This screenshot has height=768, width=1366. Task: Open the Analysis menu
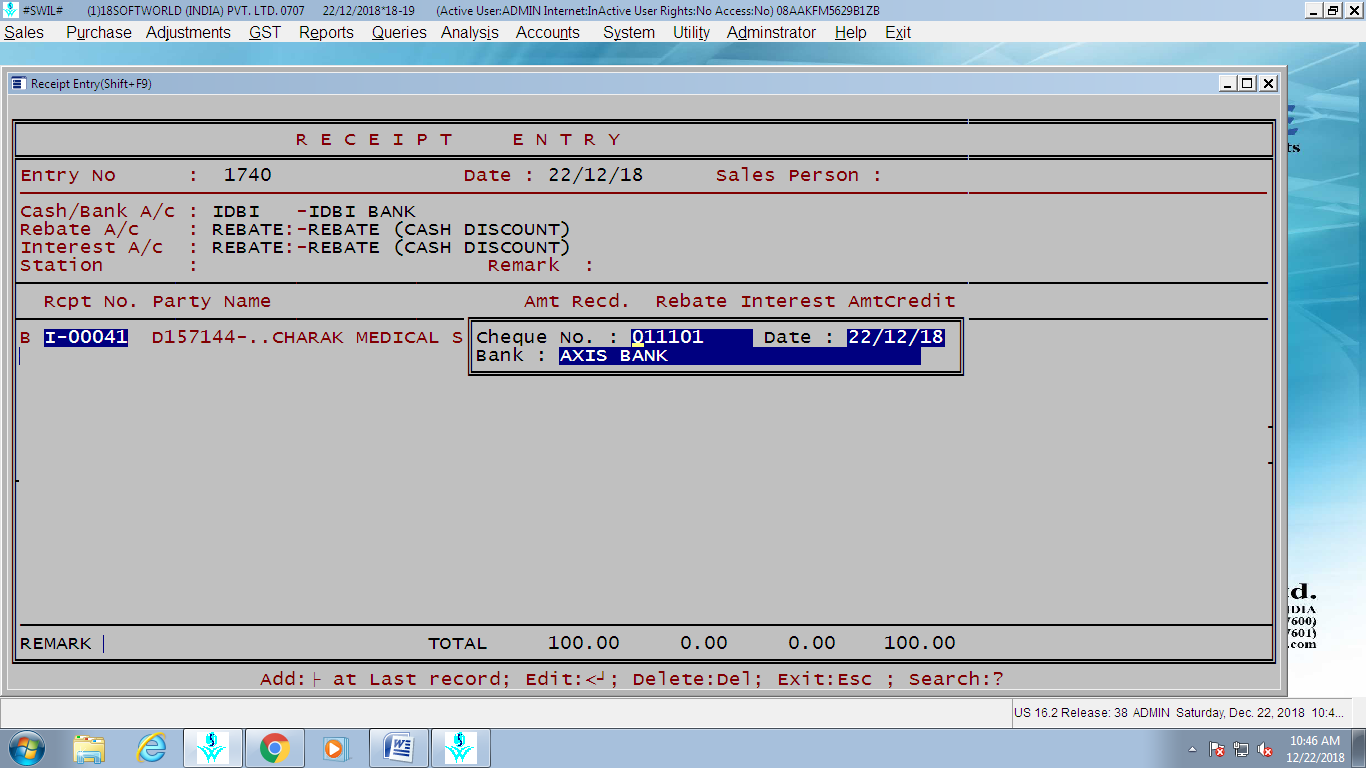click(x=470, y=32)
